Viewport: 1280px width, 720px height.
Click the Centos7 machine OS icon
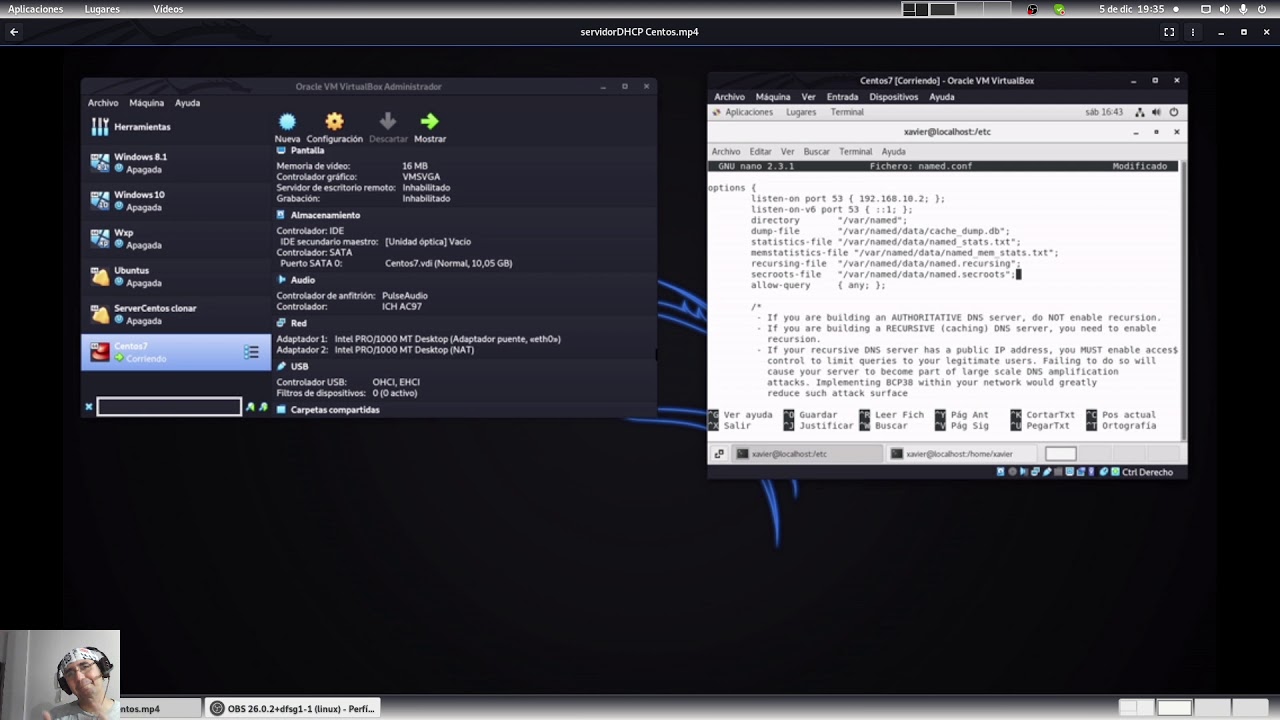tap(100, 352)
